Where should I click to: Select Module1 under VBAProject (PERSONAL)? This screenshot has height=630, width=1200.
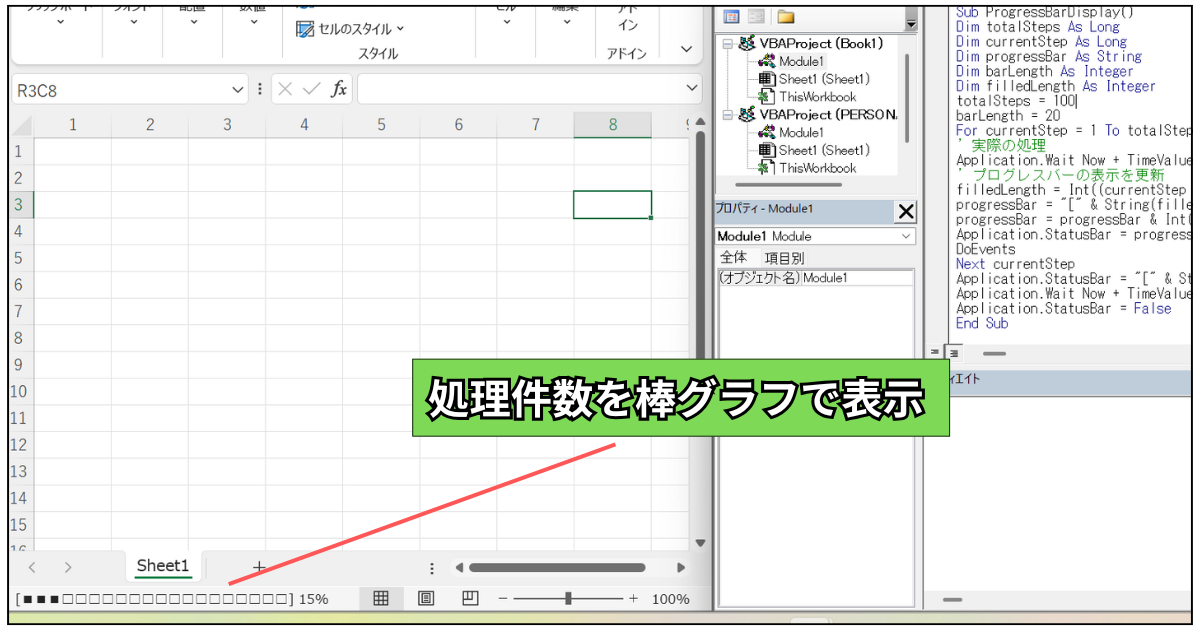801,132
